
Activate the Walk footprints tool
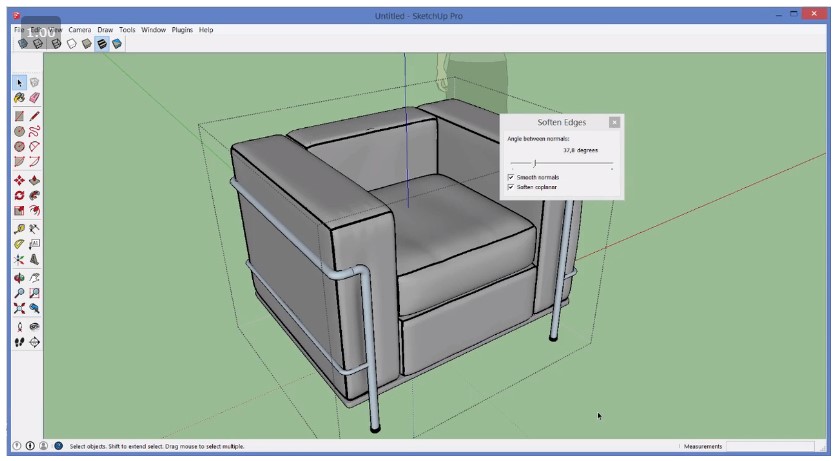coord(20,342)
